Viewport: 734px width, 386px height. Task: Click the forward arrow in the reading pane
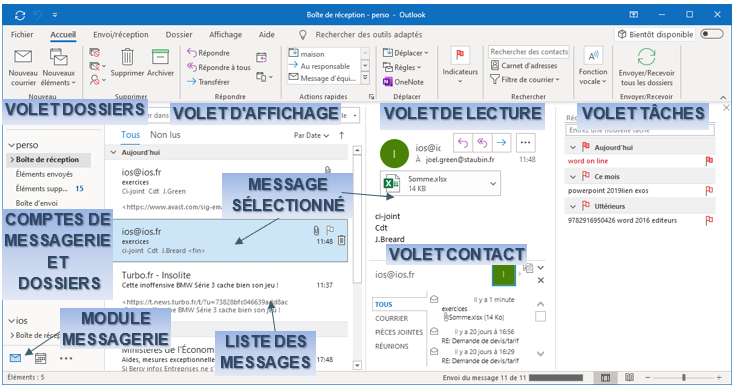[x=501, y=143]
